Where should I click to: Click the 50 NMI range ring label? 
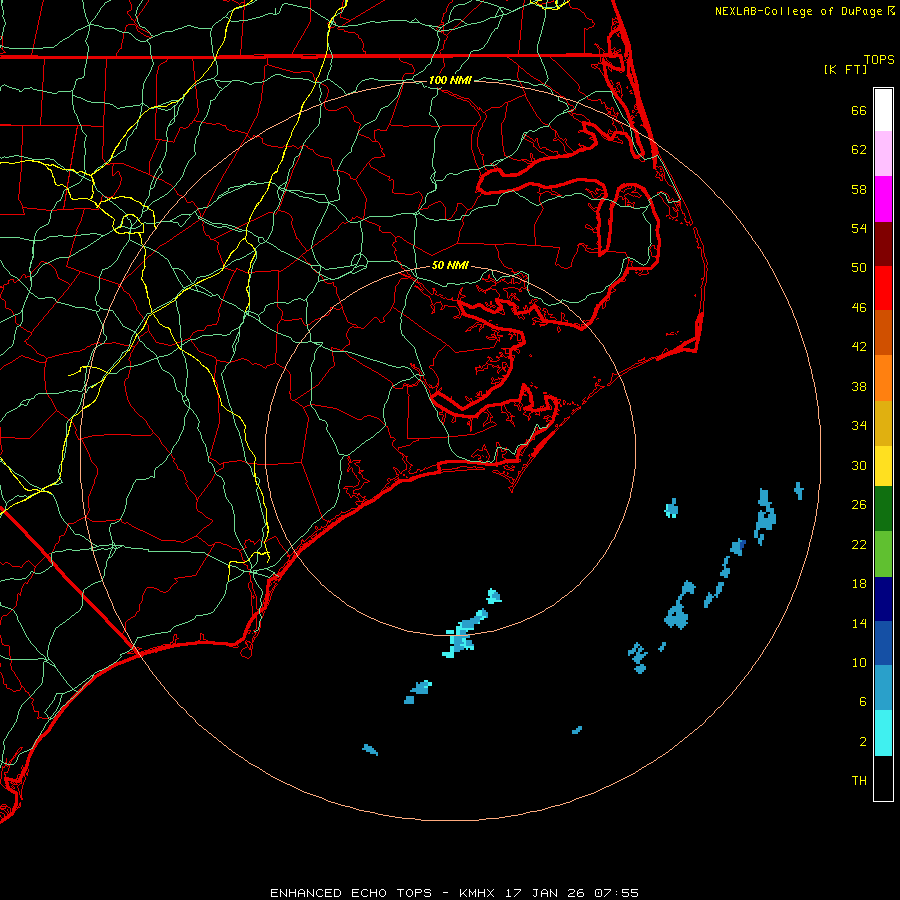(x=450, y=265)
